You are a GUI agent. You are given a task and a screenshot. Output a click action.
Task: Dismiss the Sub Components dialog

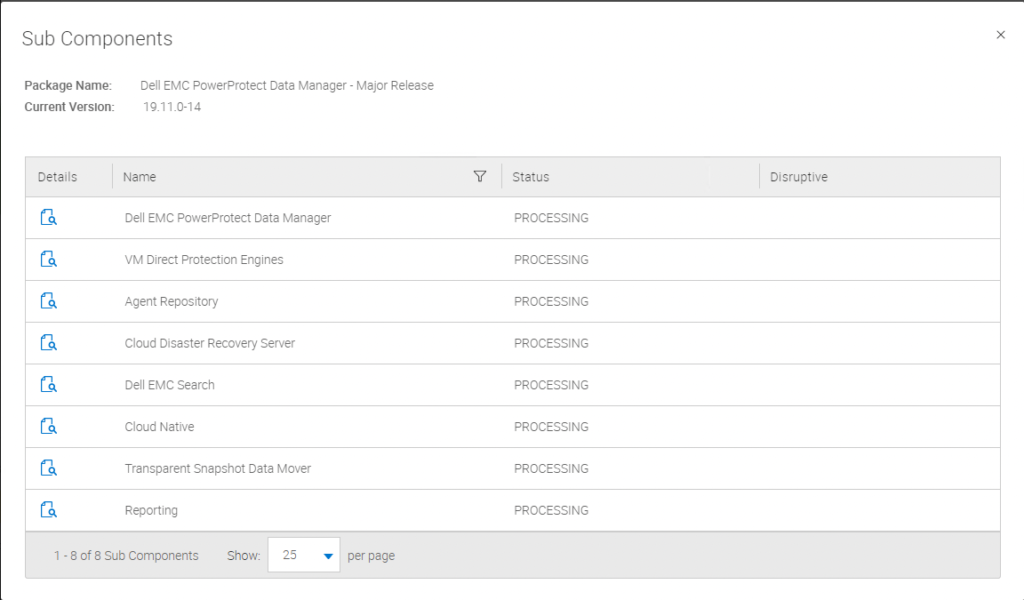click(x=1000, y=34)
